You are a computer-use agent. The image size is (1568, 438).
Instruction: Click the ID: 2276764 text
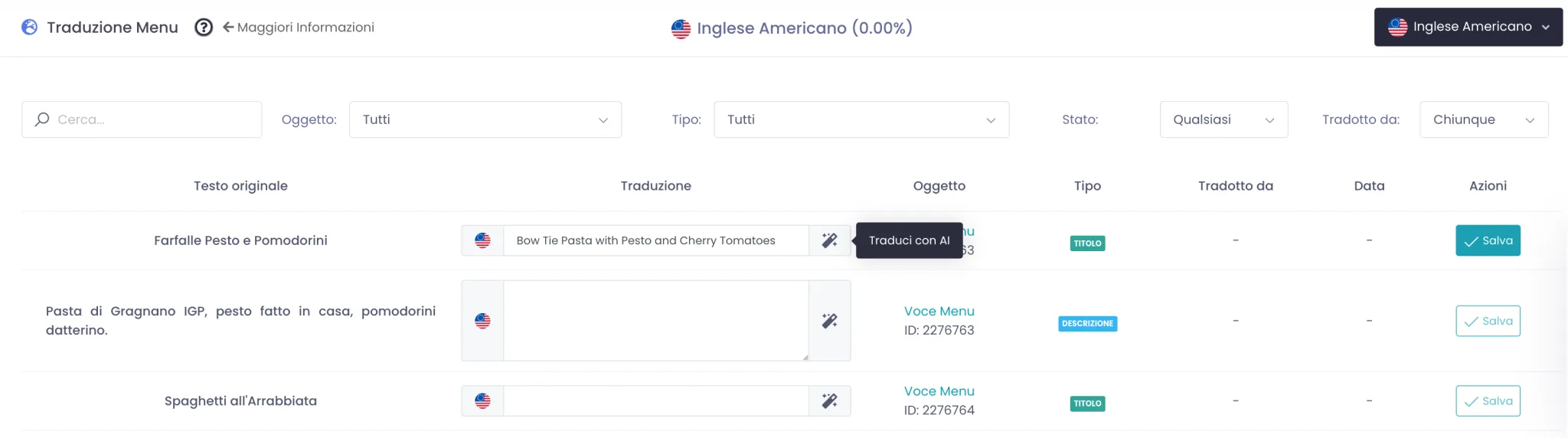tap(939, 410)
